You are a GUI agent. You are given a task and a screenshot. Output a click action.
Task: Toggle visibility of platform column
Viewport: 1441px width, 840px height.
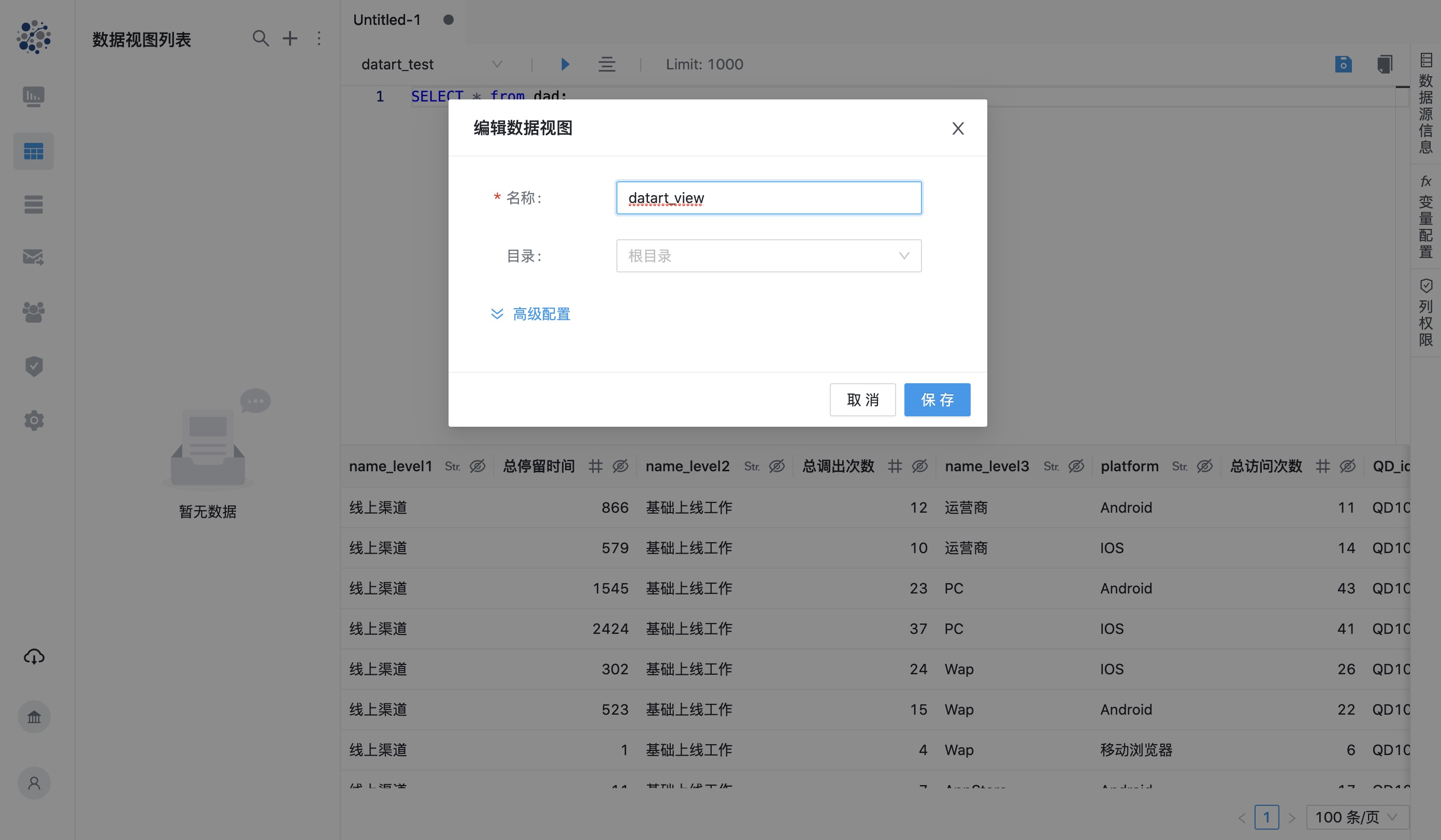coord(1205,466)
